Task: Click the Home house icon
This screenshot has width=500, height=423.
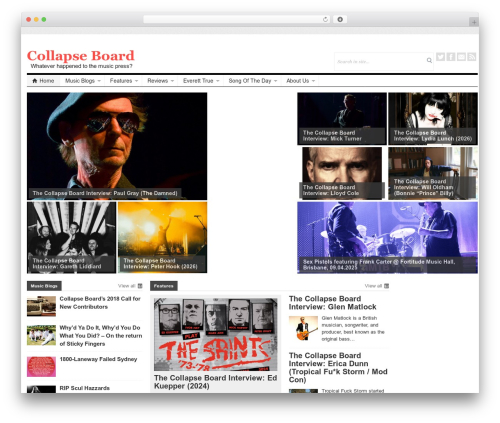Action: (35, 81)
